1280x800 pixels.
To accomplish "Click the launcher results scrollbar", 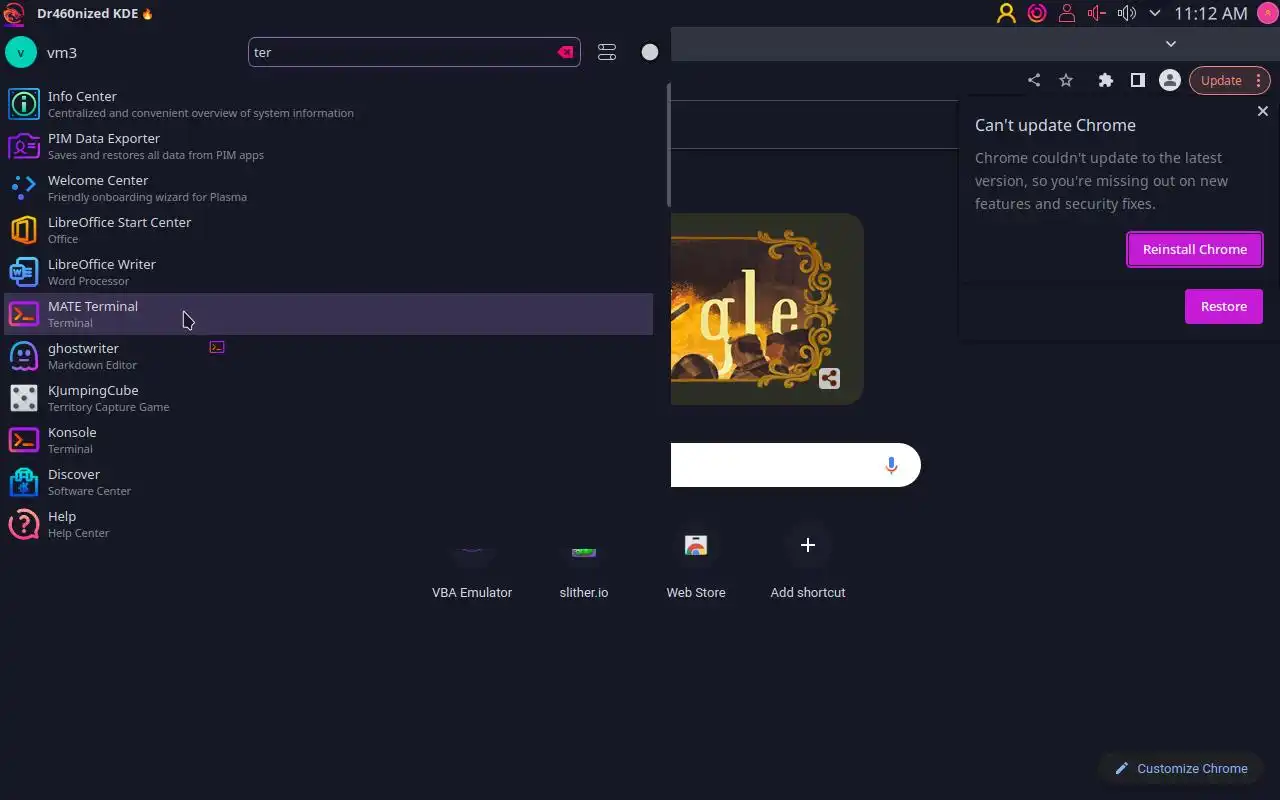I will (667, 145).
